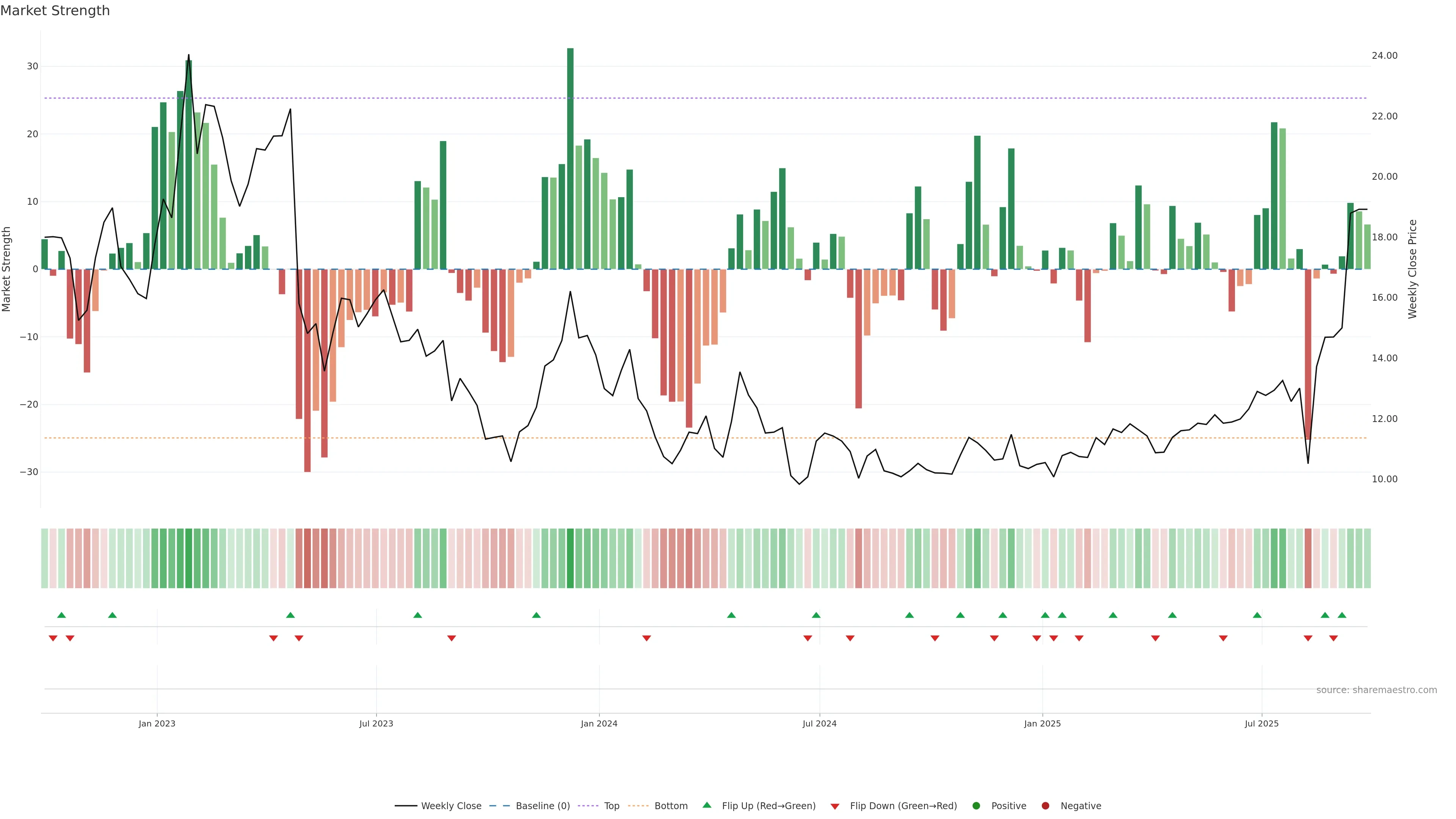Select the rightmost red flip-down triangle marker

(1334, 638)
